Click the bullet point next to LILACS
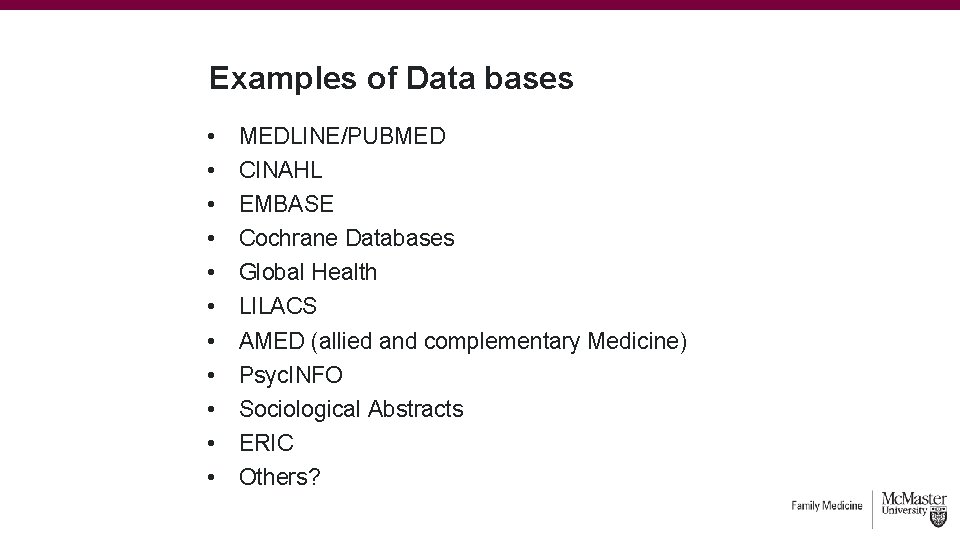Image resolution: width=960 pixels, height=540 pixels. coord(213,306)
